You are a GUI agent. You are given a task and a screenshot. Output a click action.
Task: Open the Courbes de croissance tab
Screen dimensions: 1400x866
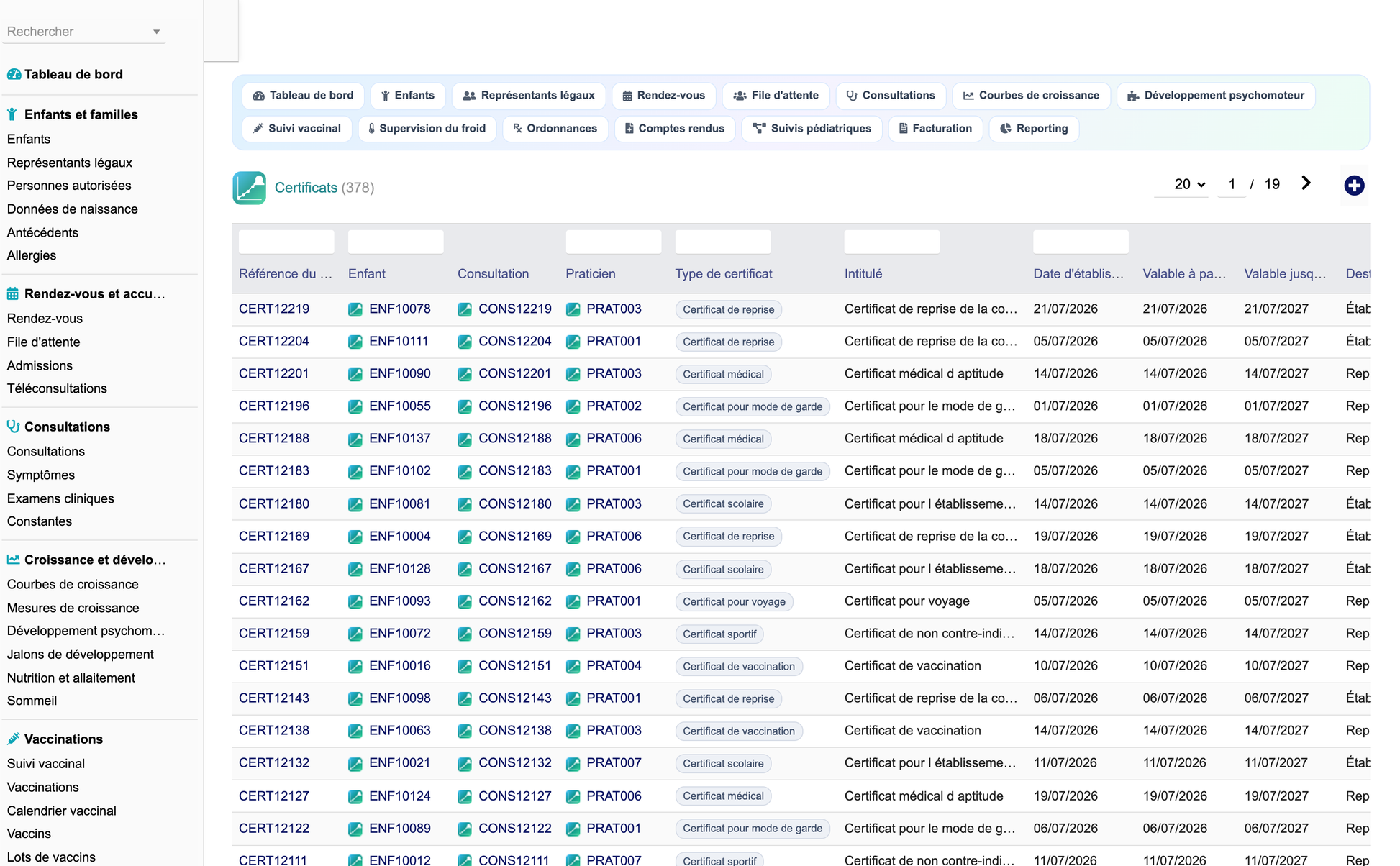(1031, 96)
